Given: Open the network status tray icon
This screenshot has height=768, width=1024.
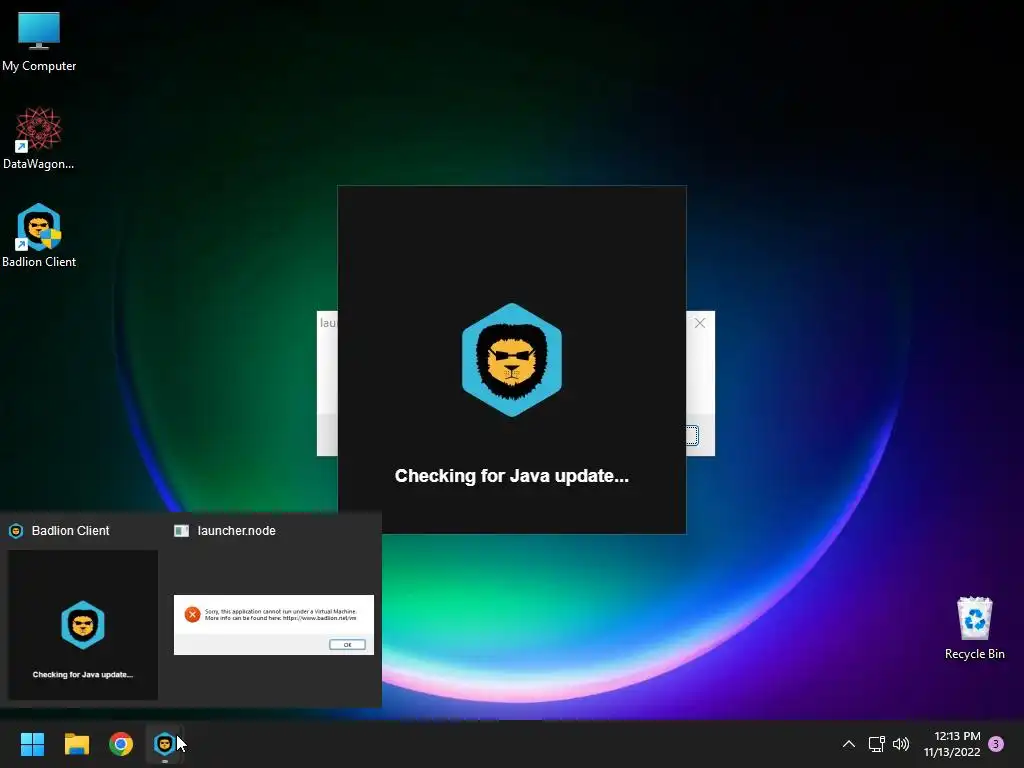Looking at the screenshot, I should click(x=876, y=744).
